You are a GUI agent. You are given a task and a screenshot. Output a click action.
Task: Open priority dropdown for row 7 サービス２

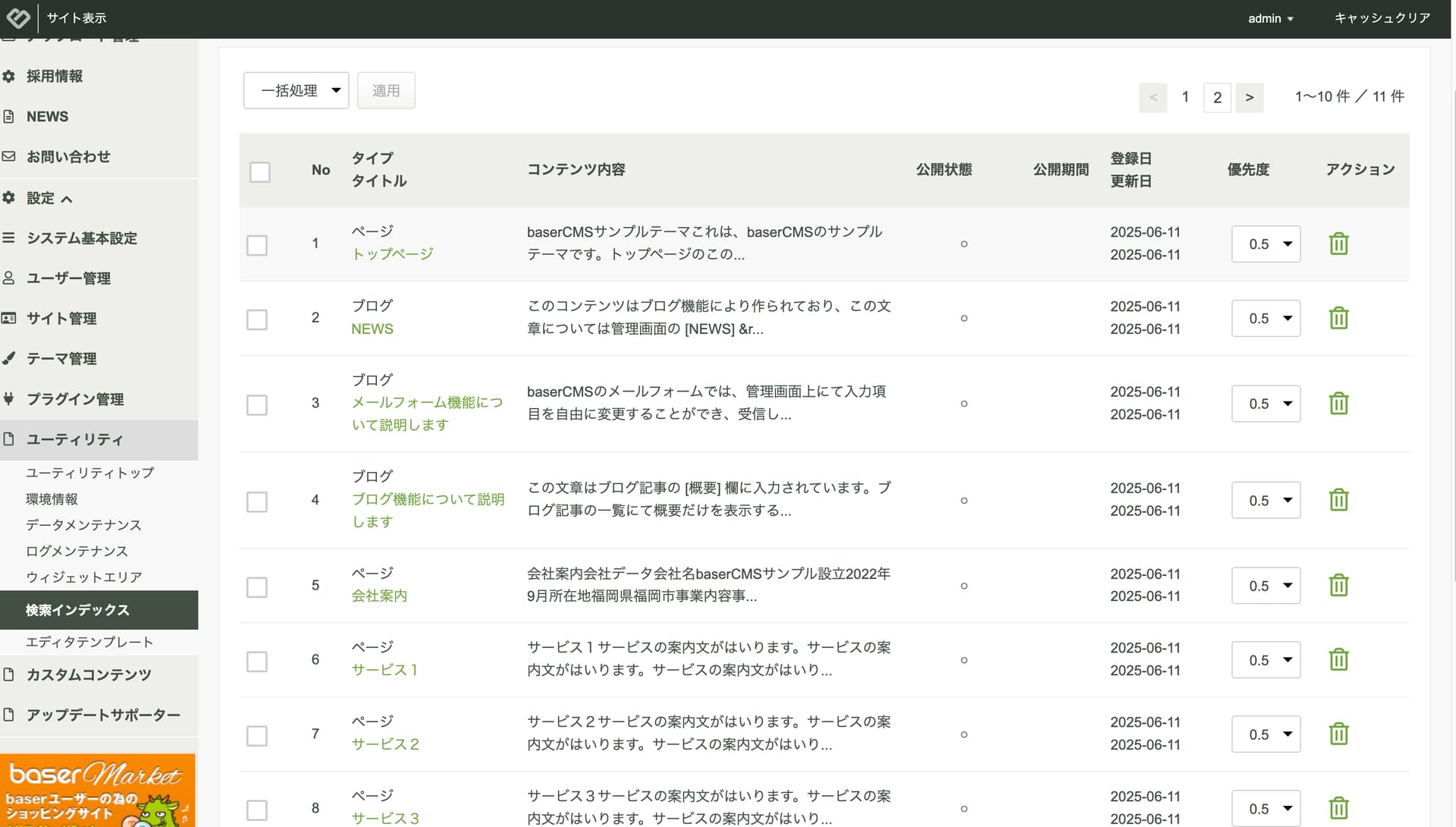pyautogui.click(x=1266, y=734)
